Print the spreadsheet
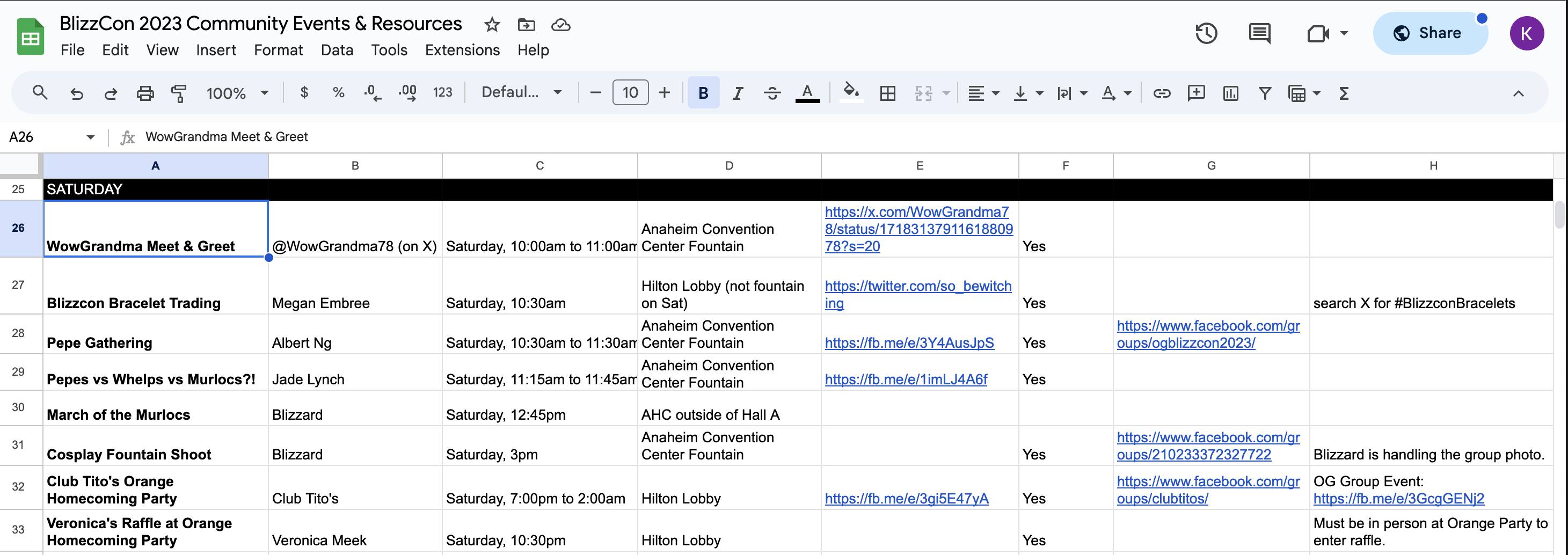 [x=145, y=93]
